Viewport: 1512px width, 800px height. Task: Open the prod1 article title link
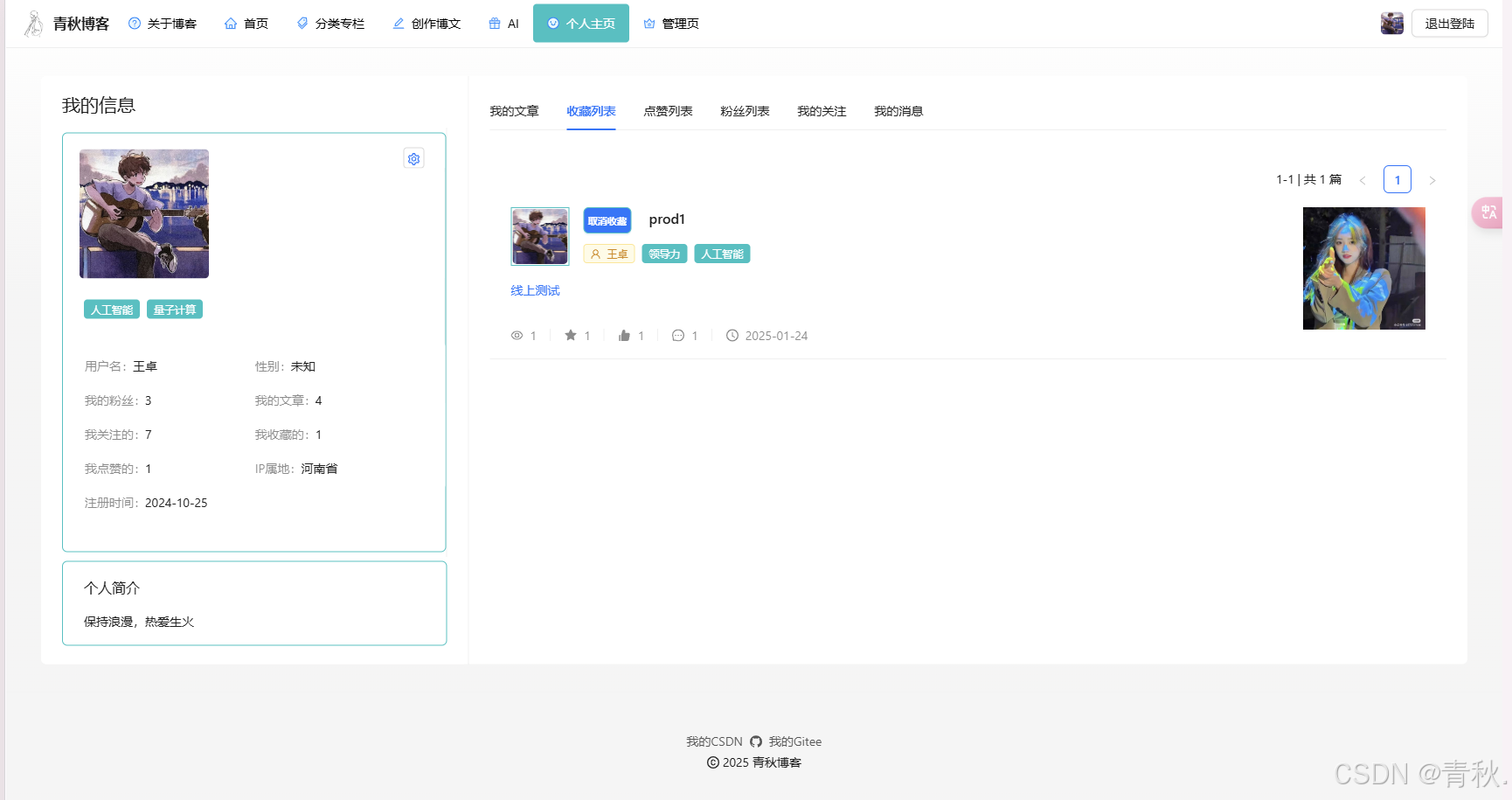point(667,219)
